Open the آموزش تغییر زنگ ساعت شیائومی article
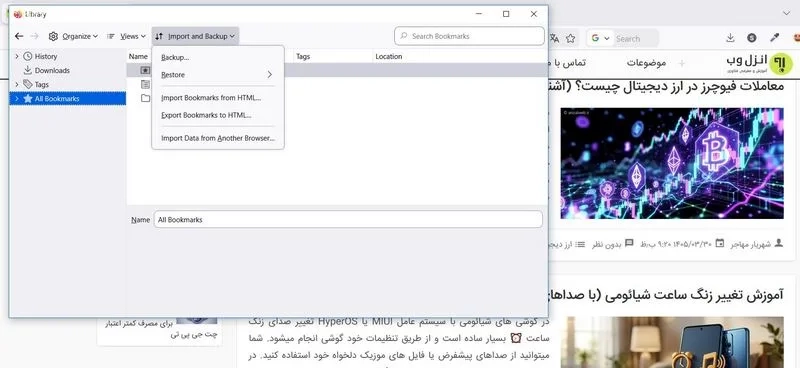 [665, 296]
